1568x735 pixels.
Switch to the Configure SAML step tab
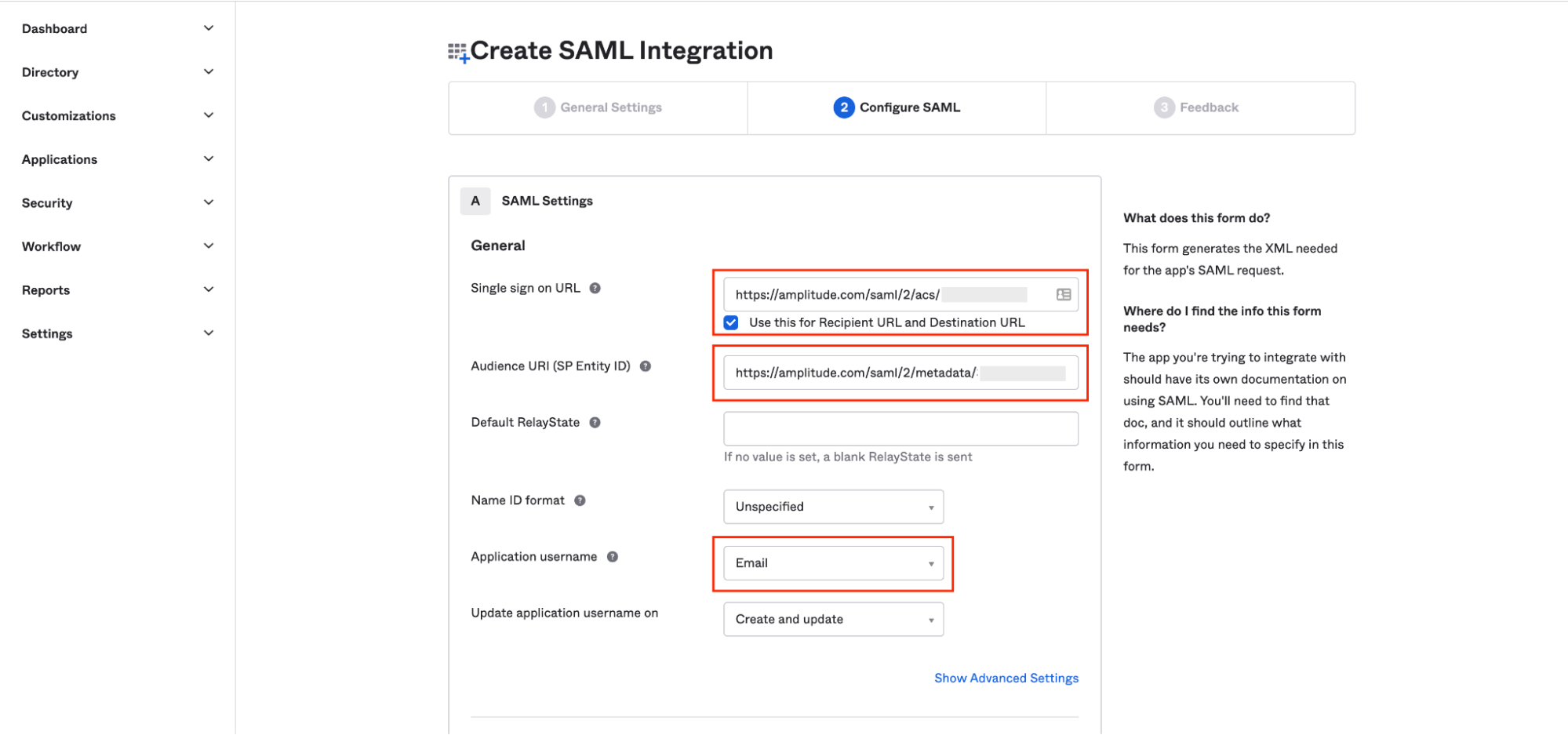coord(897,107)
